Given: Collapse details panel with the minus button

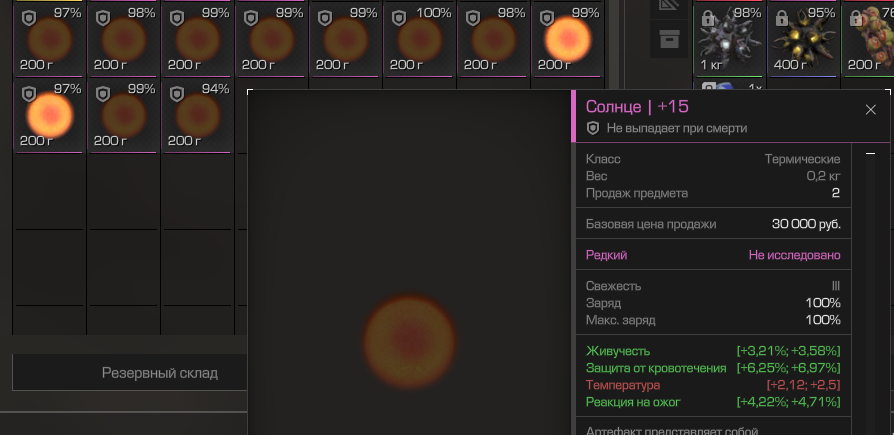Looking at the screenshot, I should [x=870, y=155].
